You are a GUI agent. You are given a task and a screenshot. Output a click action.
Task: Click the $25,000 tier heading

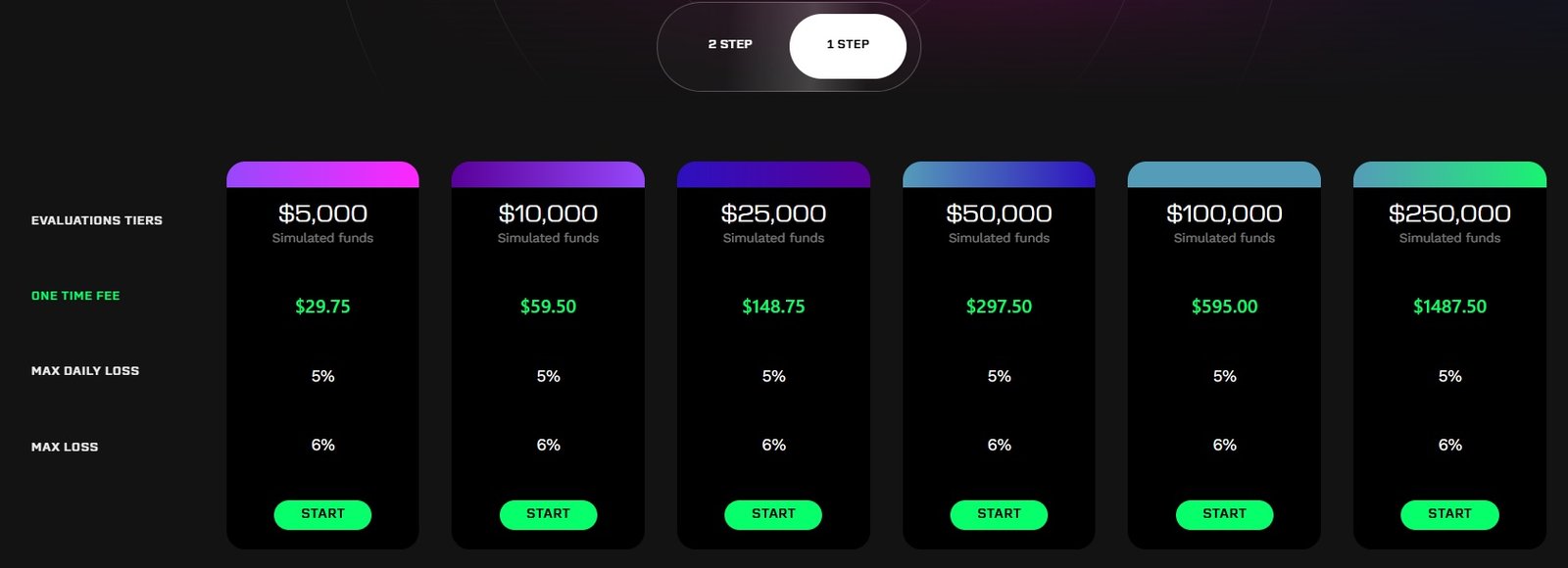(x=773, y=213)
